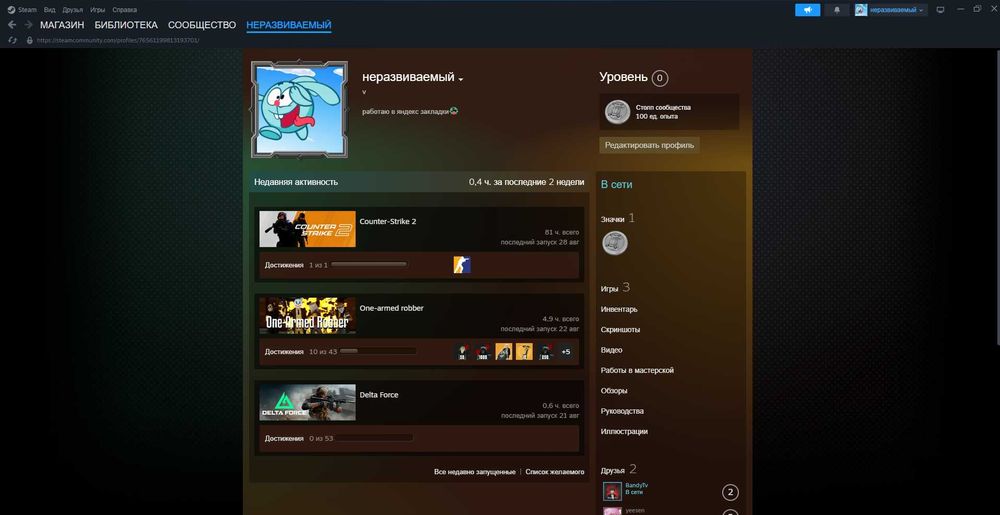Open Список желаемого link

[555, 472]
